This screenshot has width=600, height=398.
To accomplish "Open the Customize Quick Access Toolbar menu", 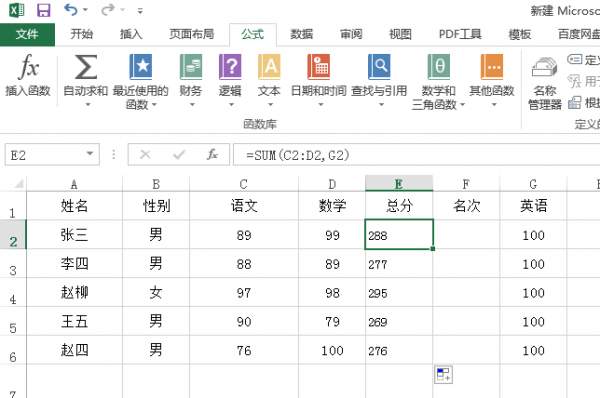I will 140,11.
